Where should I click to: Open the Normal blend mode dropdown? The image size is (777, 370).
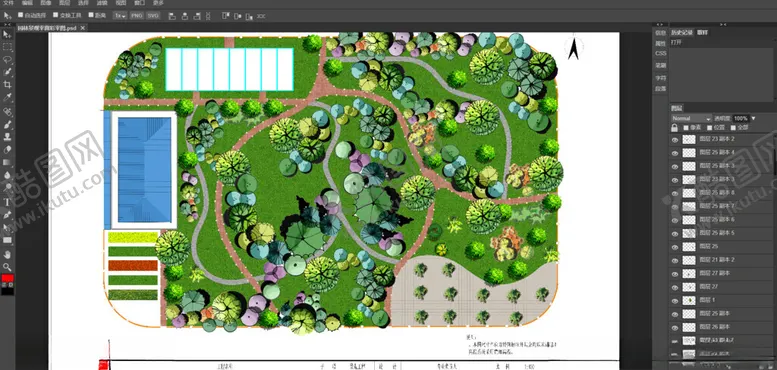(691, 118)
